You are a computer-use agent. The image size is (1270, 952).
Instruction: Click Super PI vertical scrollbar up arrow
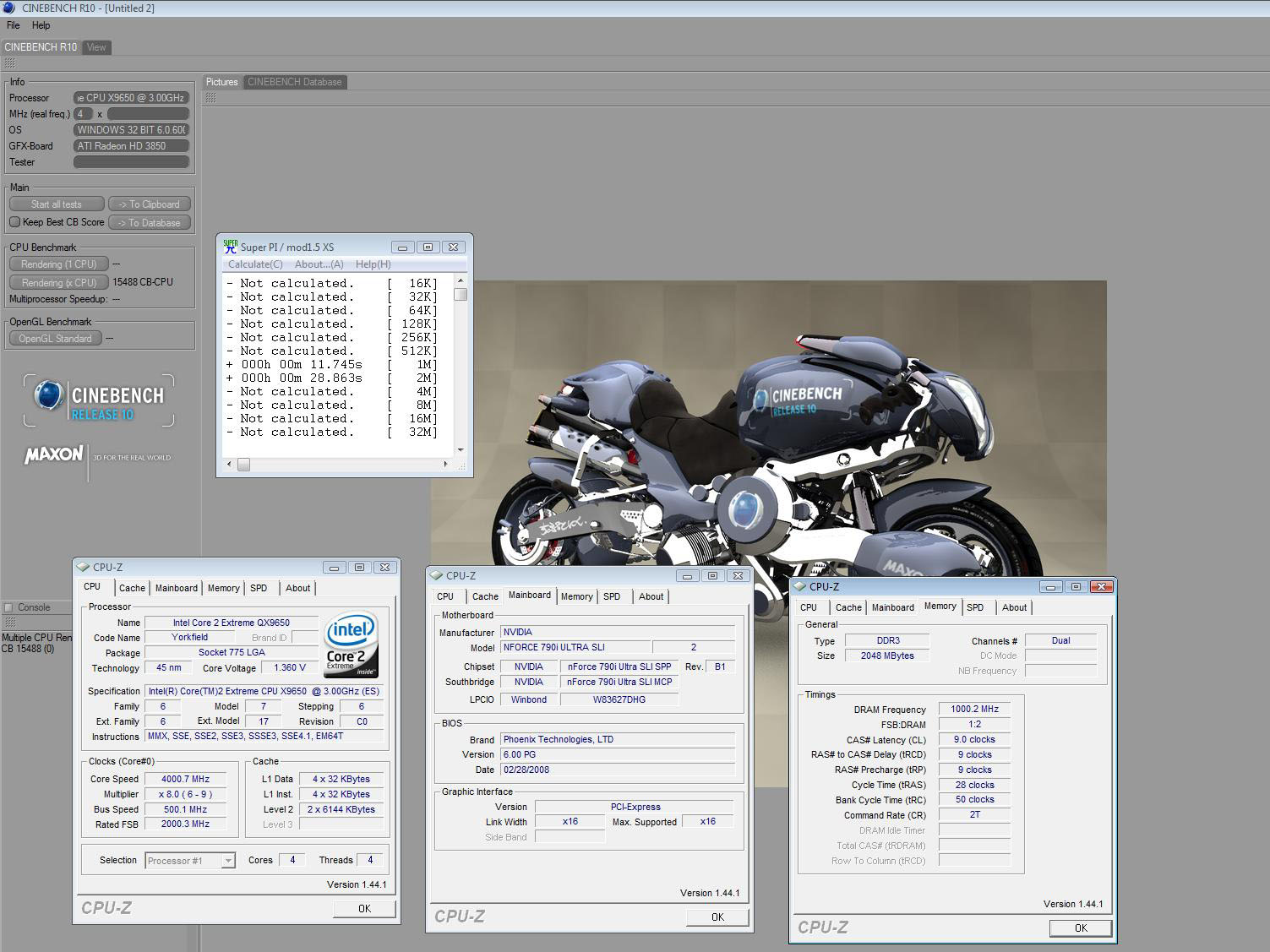(x=461, y=280)
